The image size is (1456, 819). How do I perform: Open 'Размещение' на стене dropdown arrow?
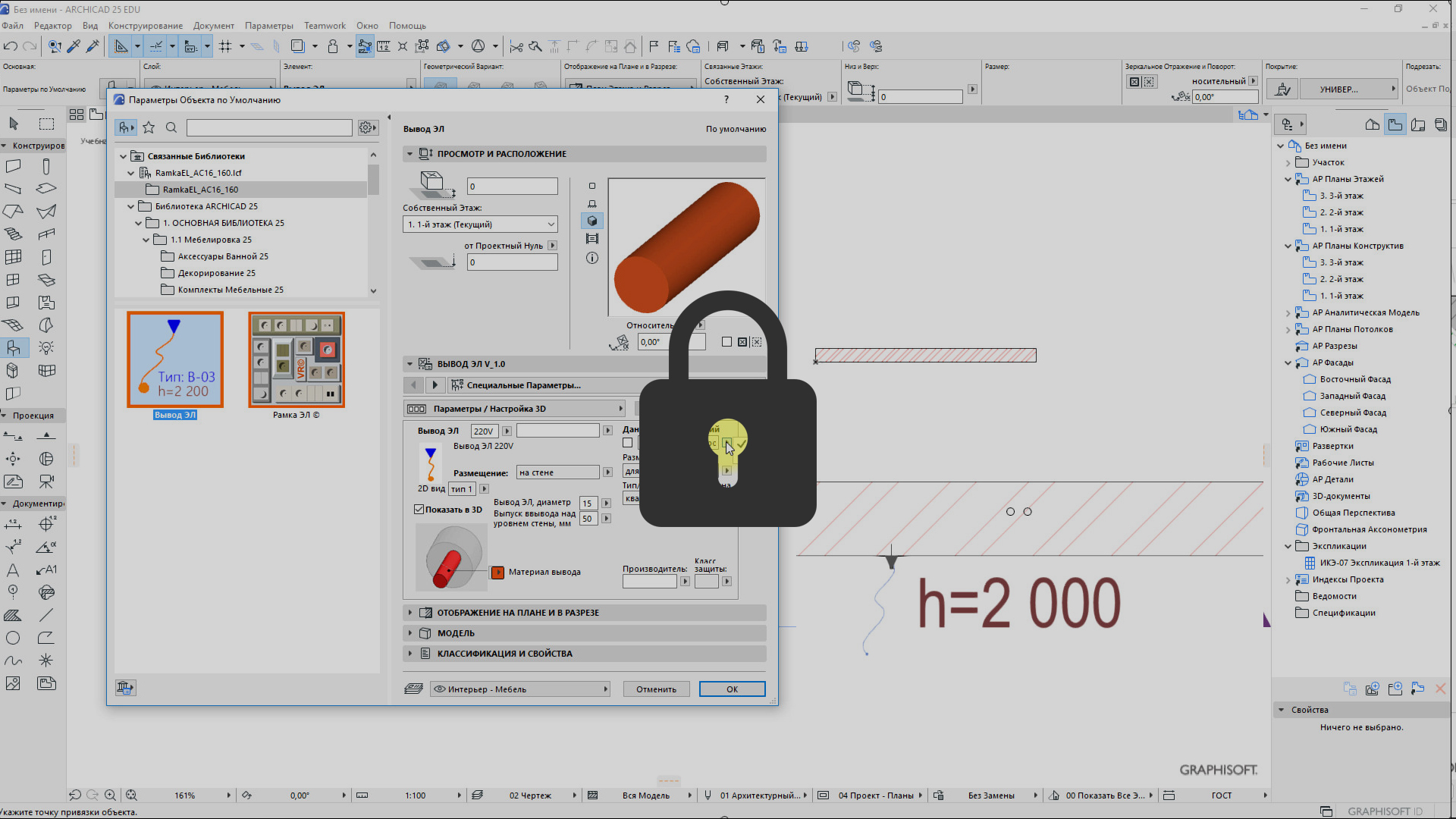click(x=607, y=472)
